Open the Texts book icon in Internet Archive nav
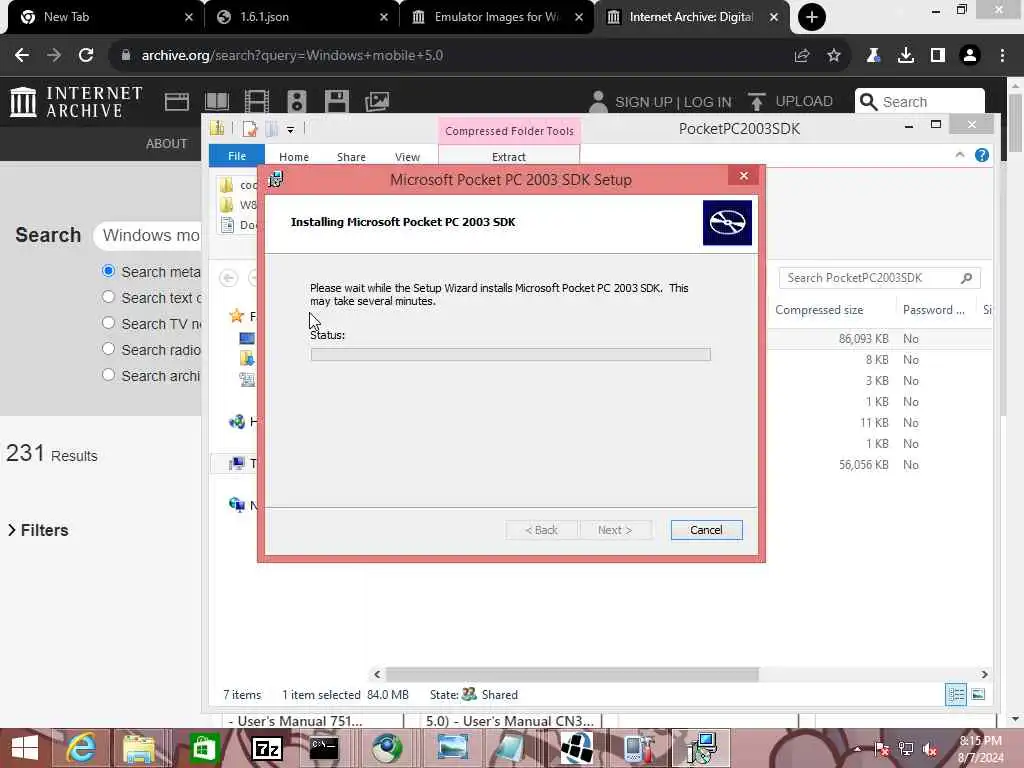Image resolution: width=1024 pixels, height=768 pixels. (217, 102)
